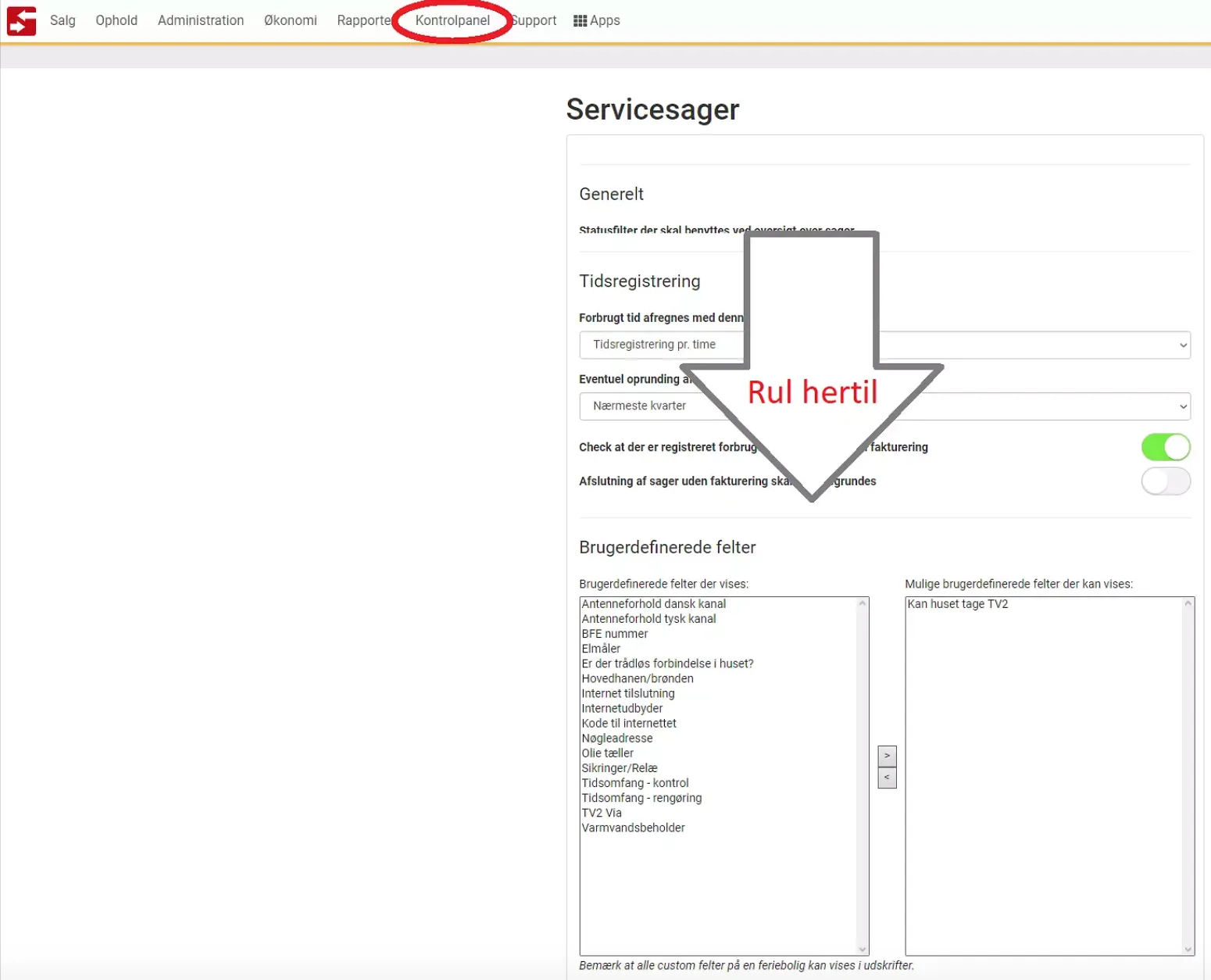
Task: Open the Support menu
Action: (534, 20)
